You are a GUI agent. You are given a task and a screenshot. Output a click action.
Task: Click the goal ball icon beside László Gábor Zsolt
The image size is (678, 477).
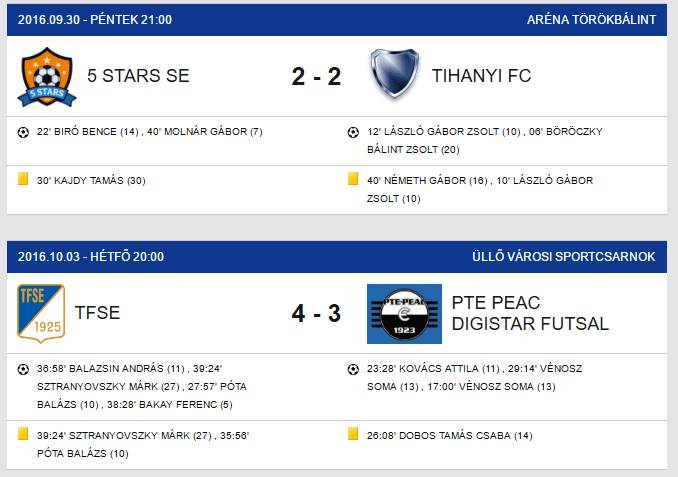[353, 132]
